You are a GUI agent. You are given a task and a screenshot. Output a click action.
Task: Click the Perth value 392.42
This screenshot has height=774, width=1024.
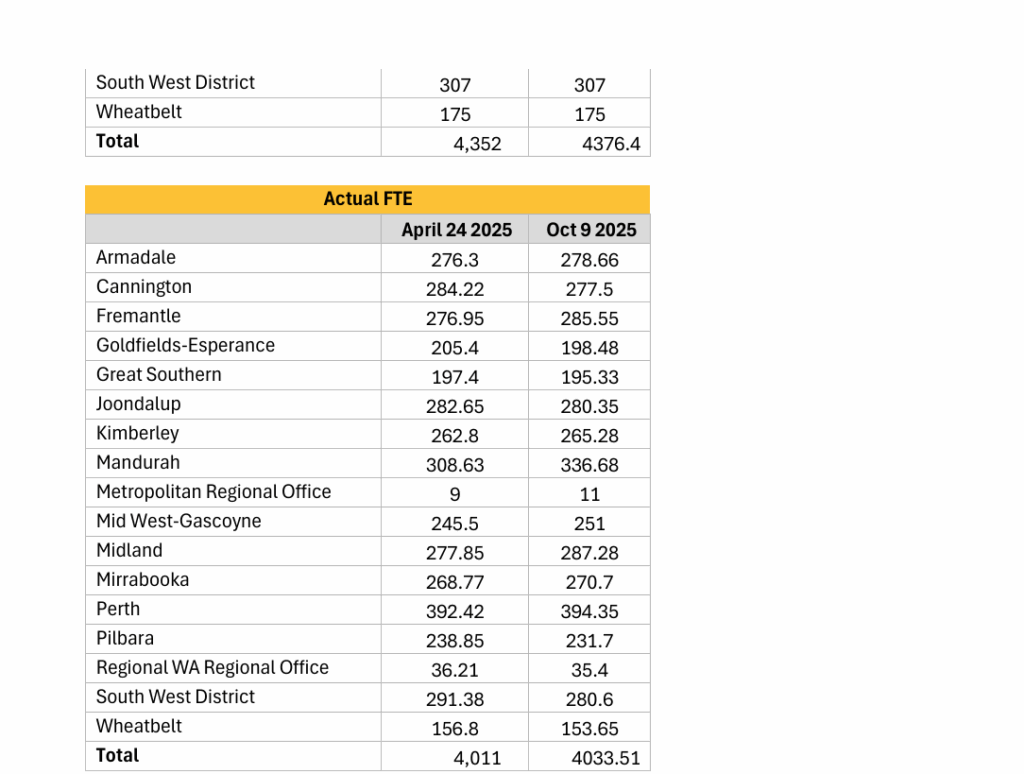456,611
